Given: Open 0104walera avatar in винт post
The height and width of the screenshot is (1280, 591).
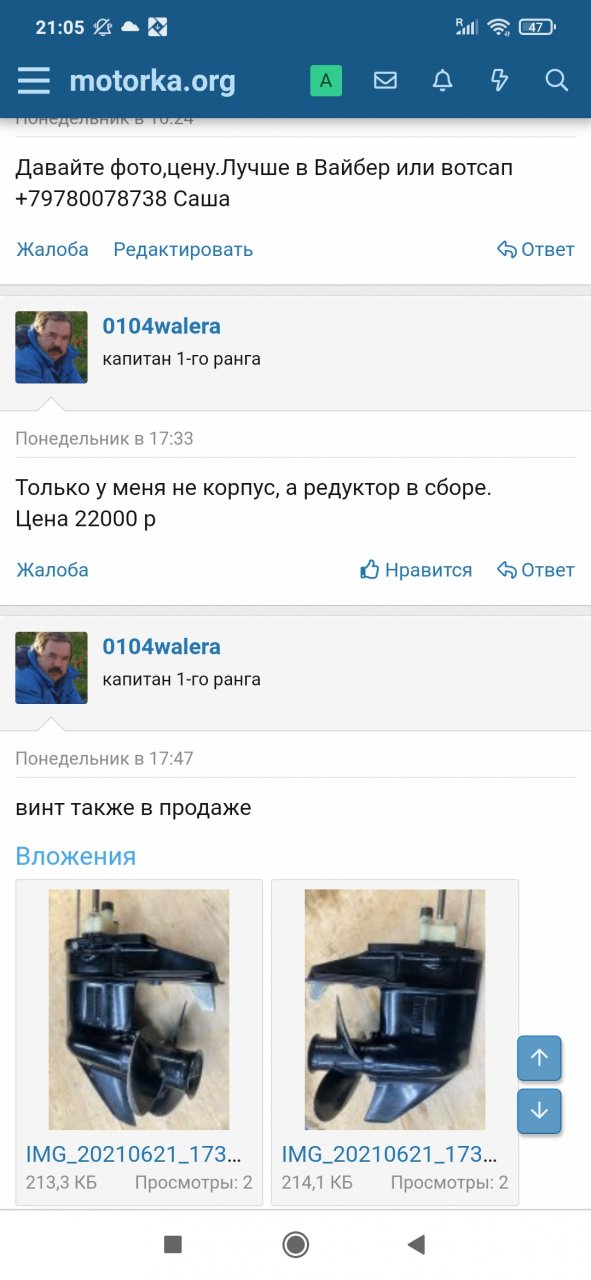Looking at the screenshot, I should (x=51, y=667).
